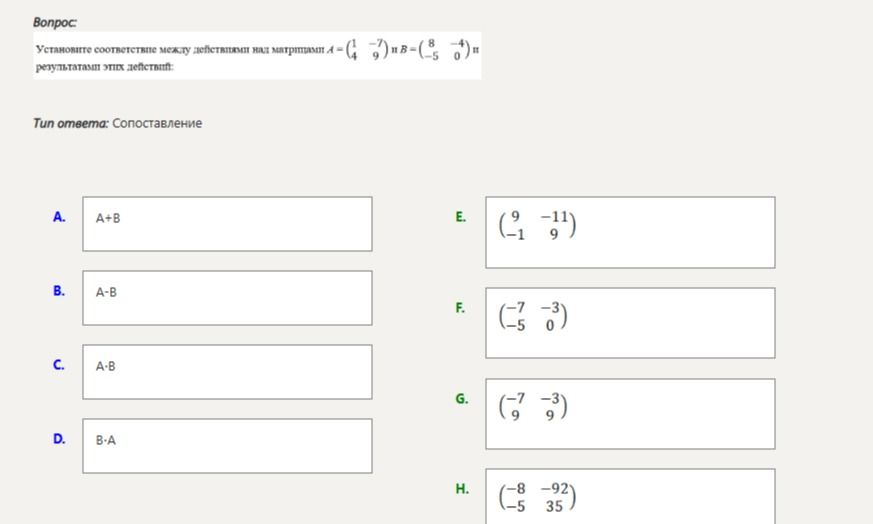The image size is (873, 524).
Task: Pick matrix answer with -8, -92, -5, 35
Action: pos(630,496)
